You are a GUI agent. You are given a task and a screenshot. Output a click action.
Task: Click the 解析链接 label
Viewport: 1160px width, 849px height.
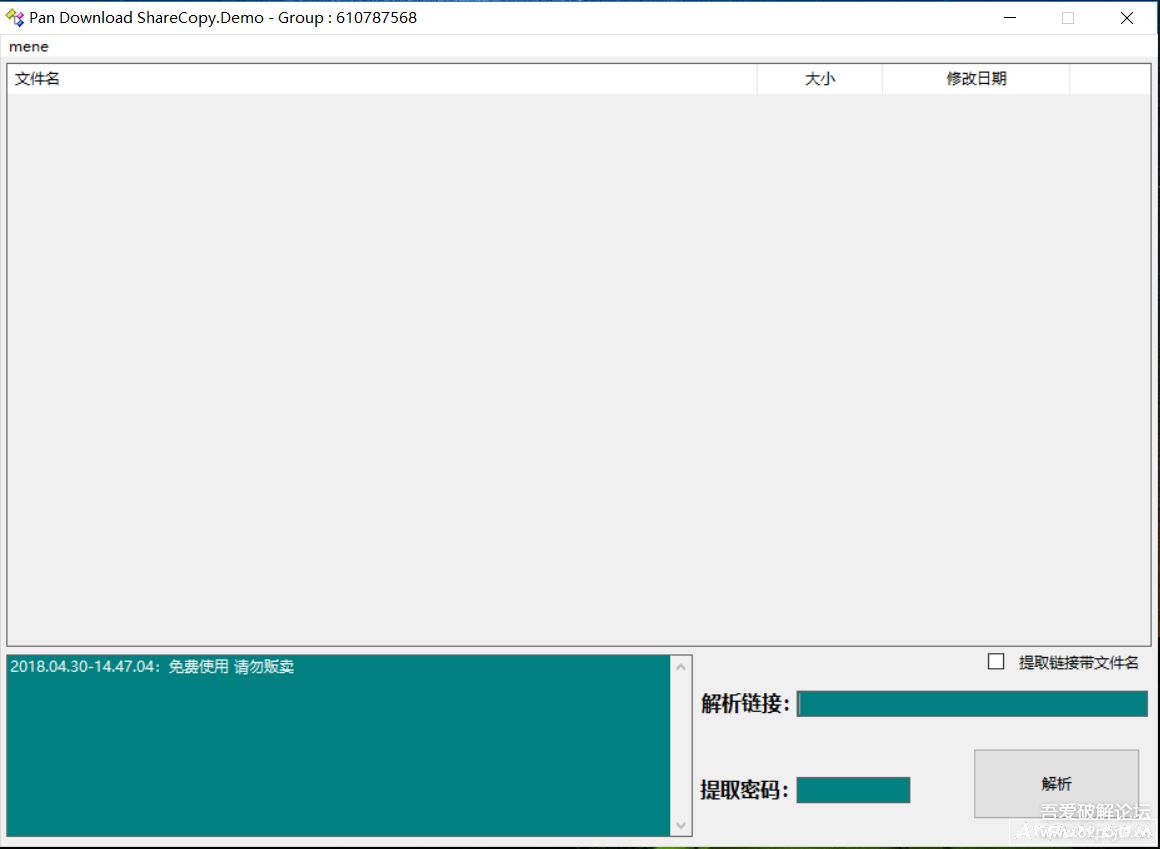(x=745, y=704)
